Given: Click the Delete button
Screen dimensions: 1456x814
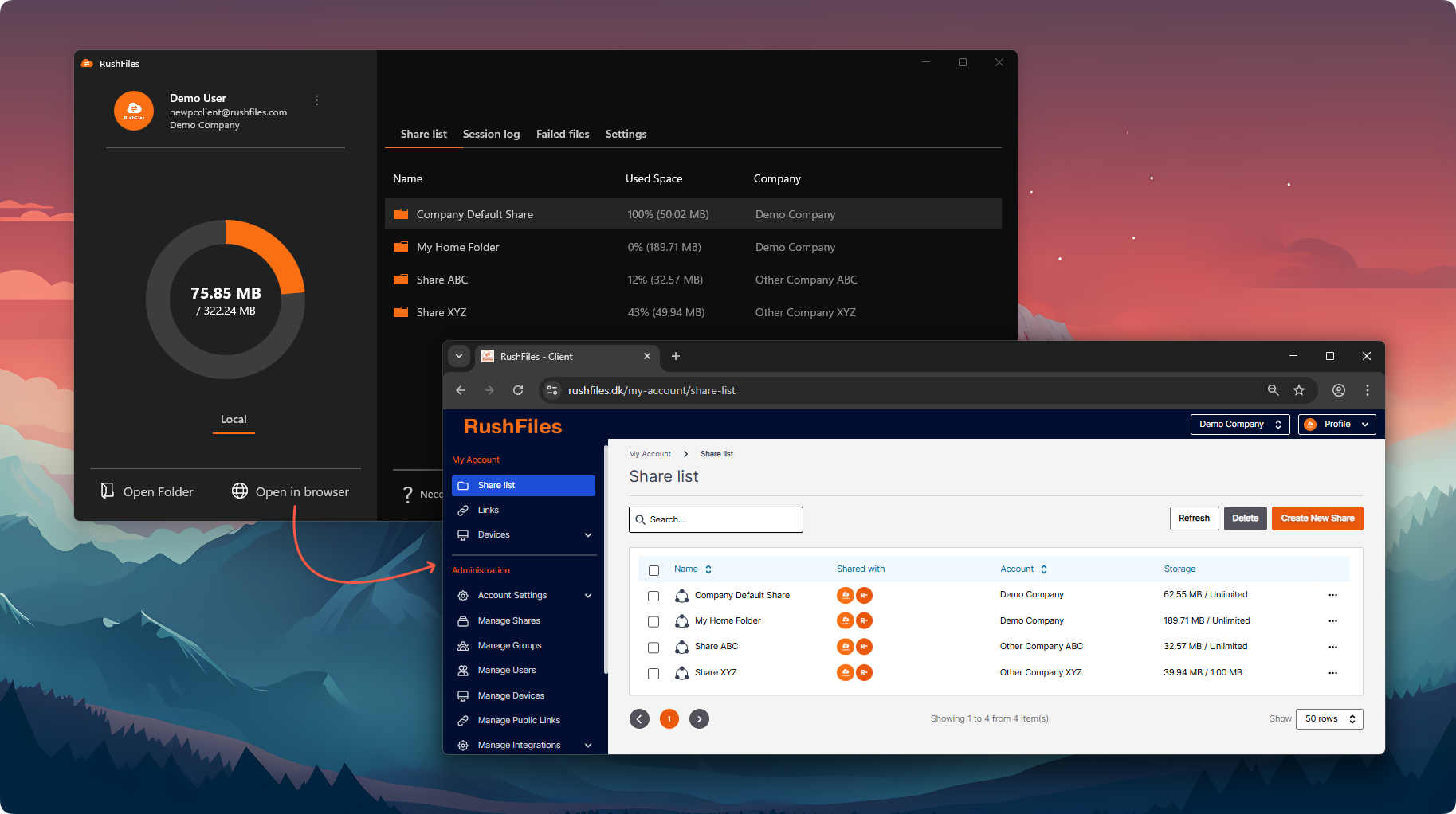Looking at the screenshot, I should (x=1245, y=519).
